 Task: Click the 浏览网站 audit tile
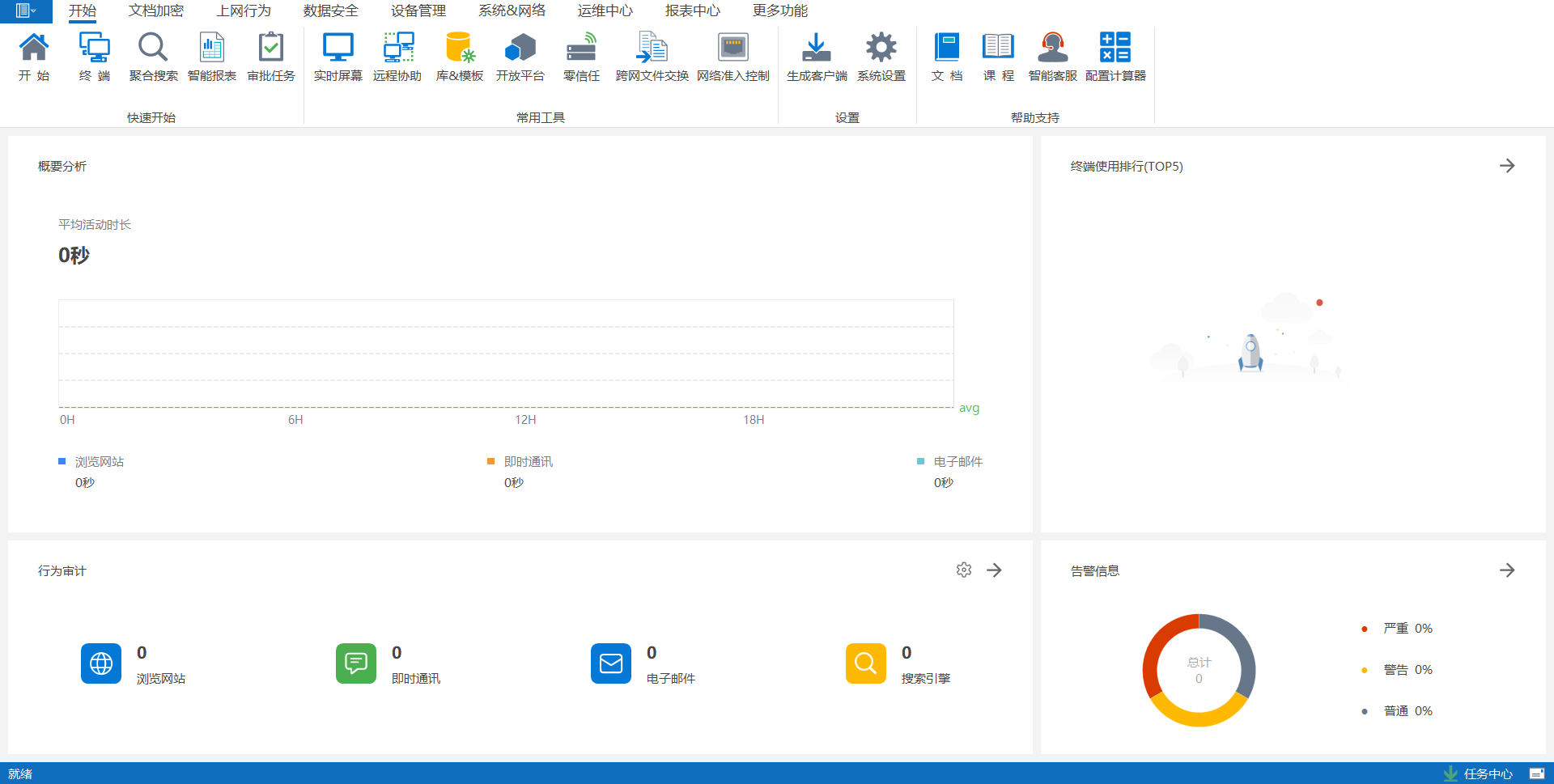tap(101, 663)
